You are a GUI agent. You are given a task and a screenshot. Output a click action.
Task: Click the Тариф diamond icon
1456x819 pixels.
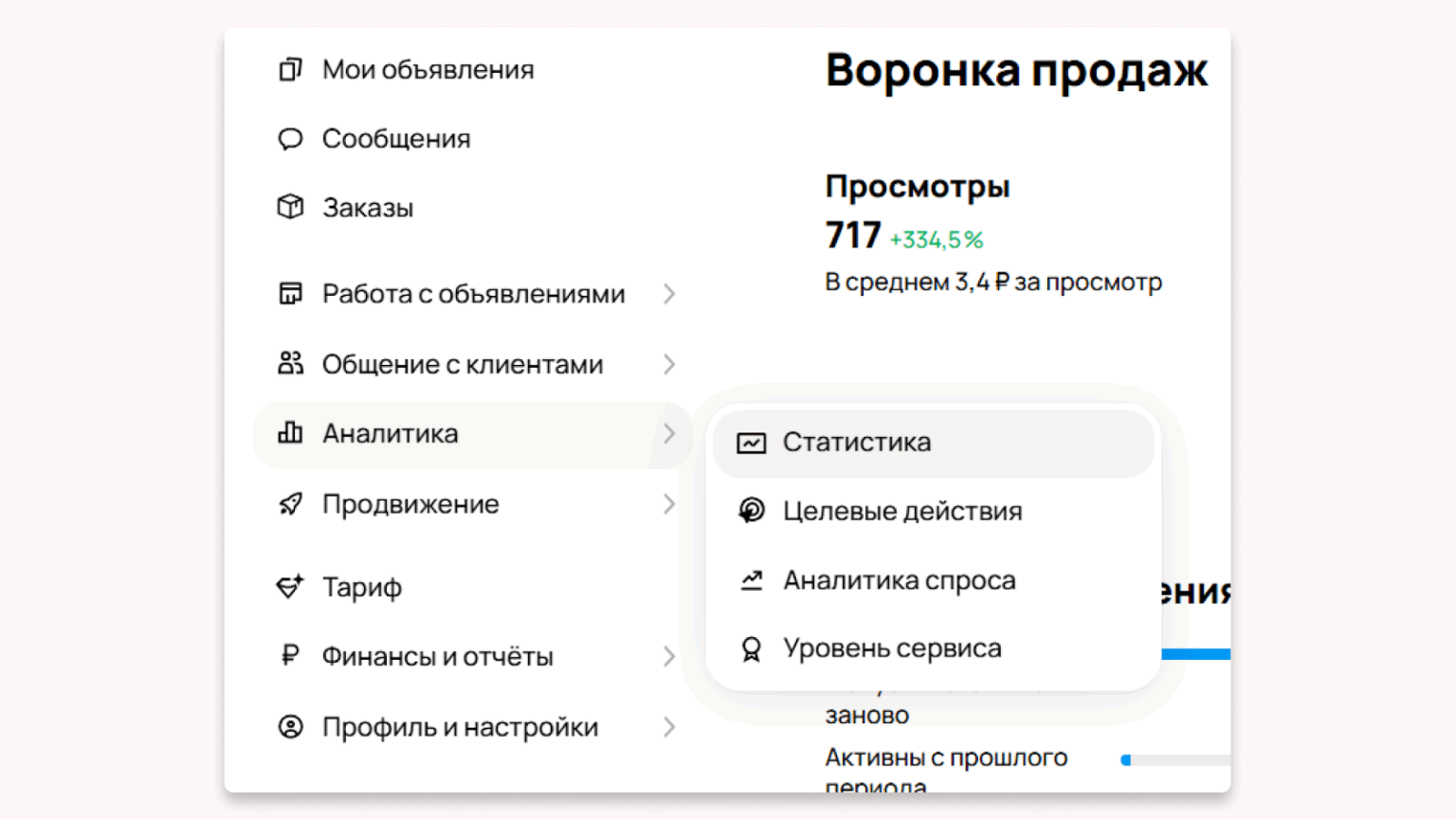[290, 587]
